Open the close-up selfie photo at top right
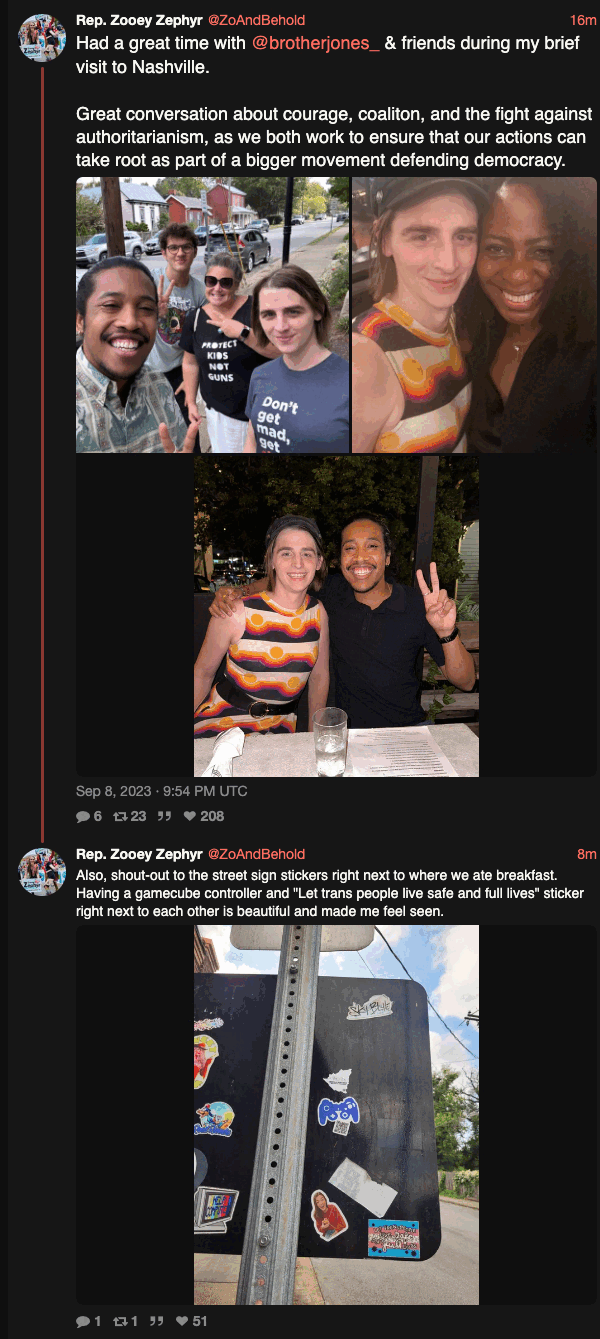 [474, 315]
